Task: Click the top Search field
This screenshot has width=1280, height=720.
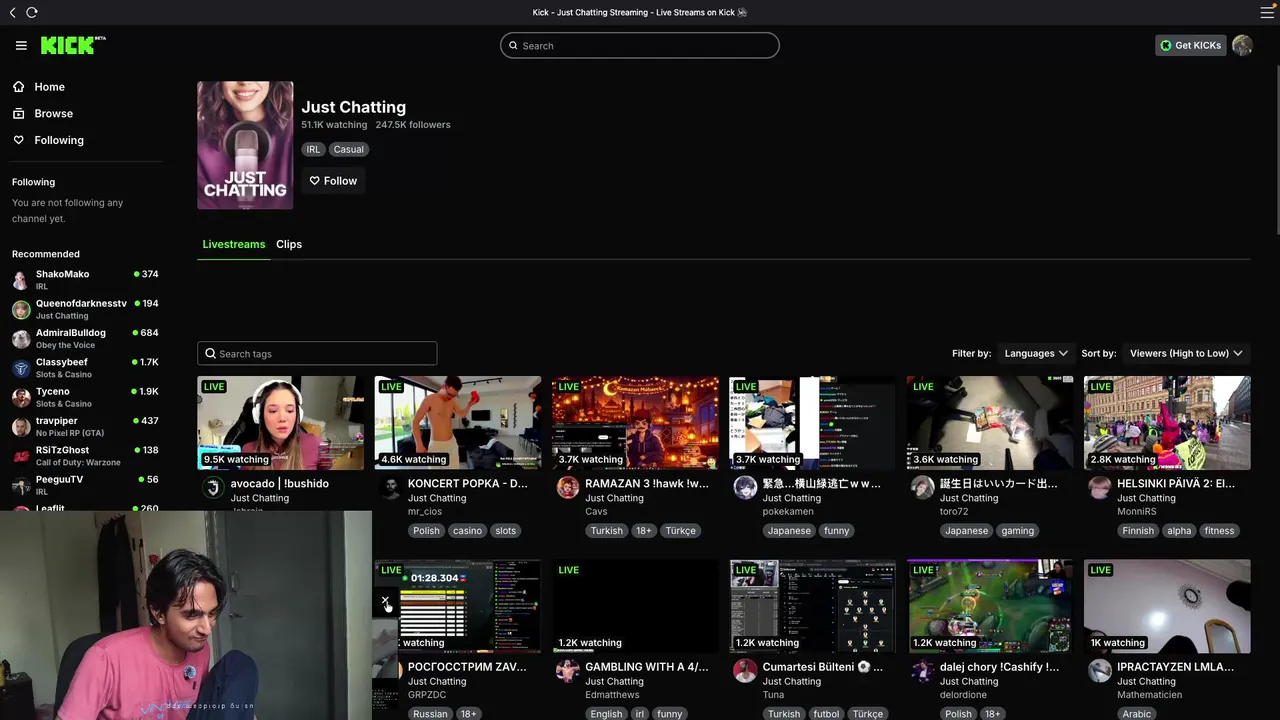Action: coord(639,45)
